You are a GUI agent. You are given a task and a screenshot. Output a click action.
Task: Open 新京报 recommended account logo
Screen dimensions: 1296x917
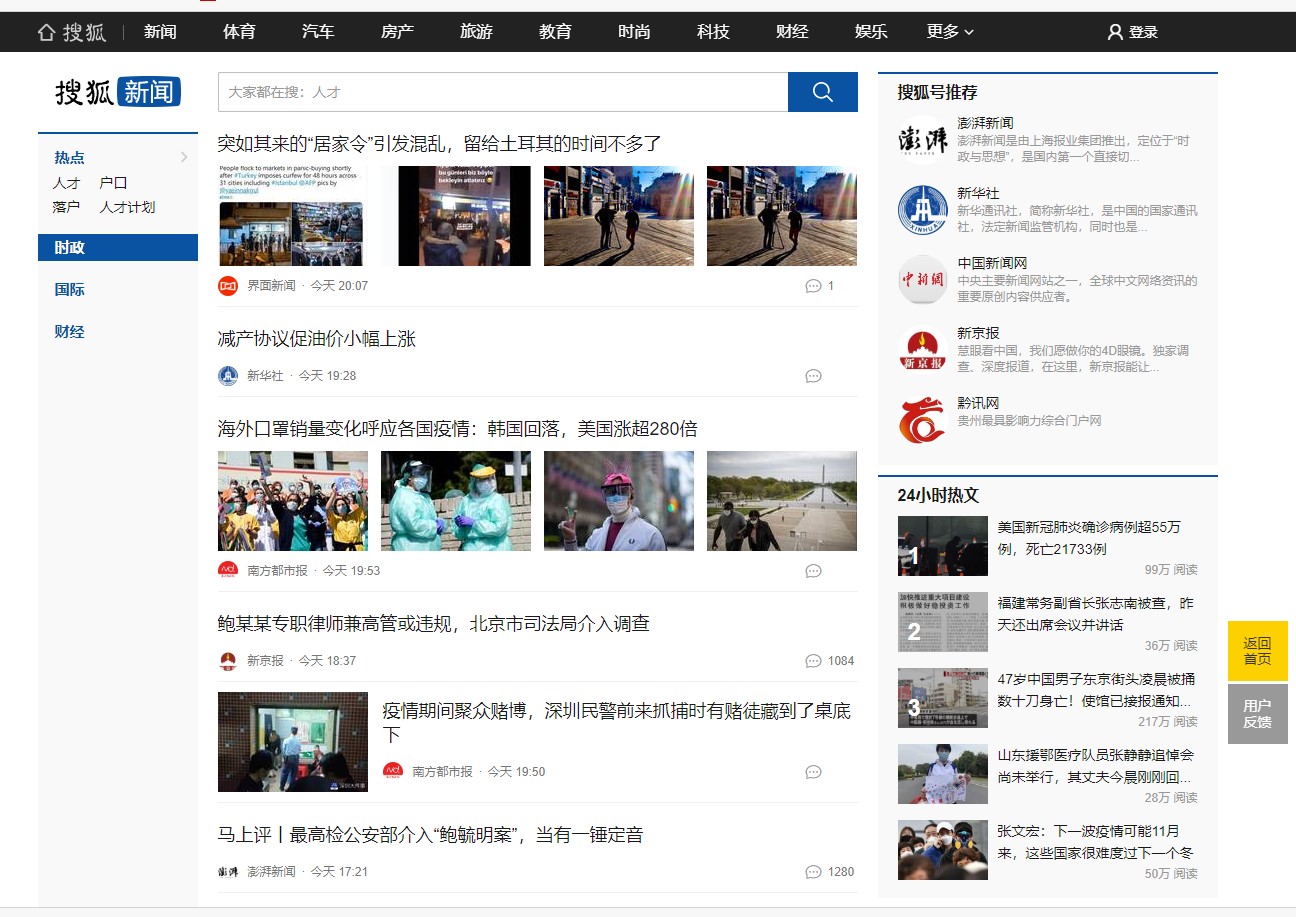[x=922, y=349]
